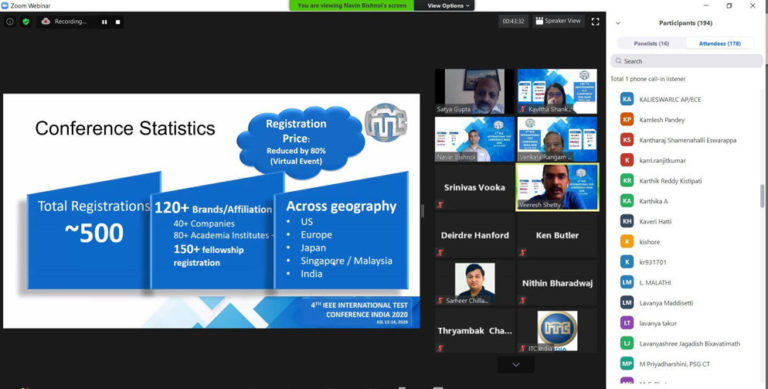Pause the recording
The height and width of the screenshot is (389, 768).
point(104,22)
